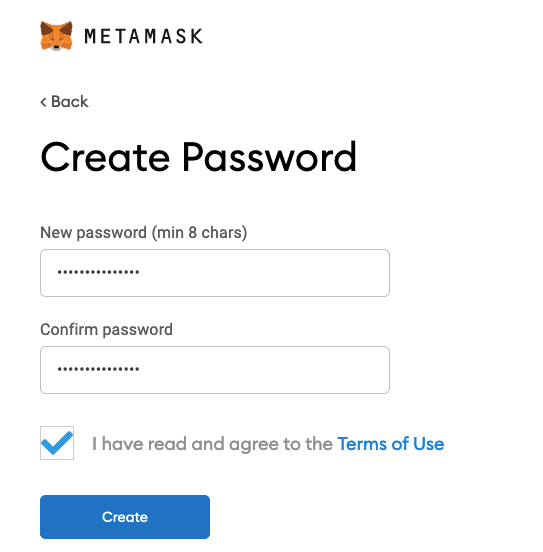Image resolution: width=543 pixels, height=552 pixels.
Task: Submit the form via the blue Create button label
Action: click(125, 517)
